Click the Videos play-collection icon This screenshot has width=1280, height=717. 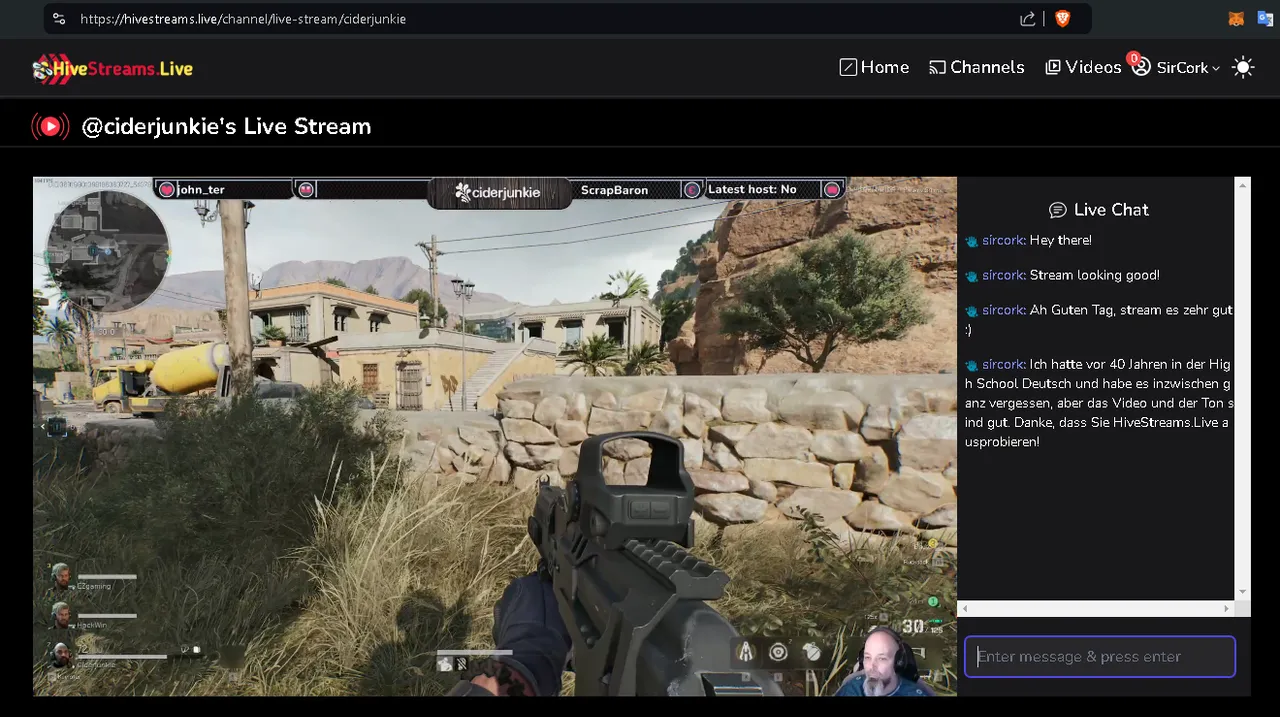point(1053,67)
